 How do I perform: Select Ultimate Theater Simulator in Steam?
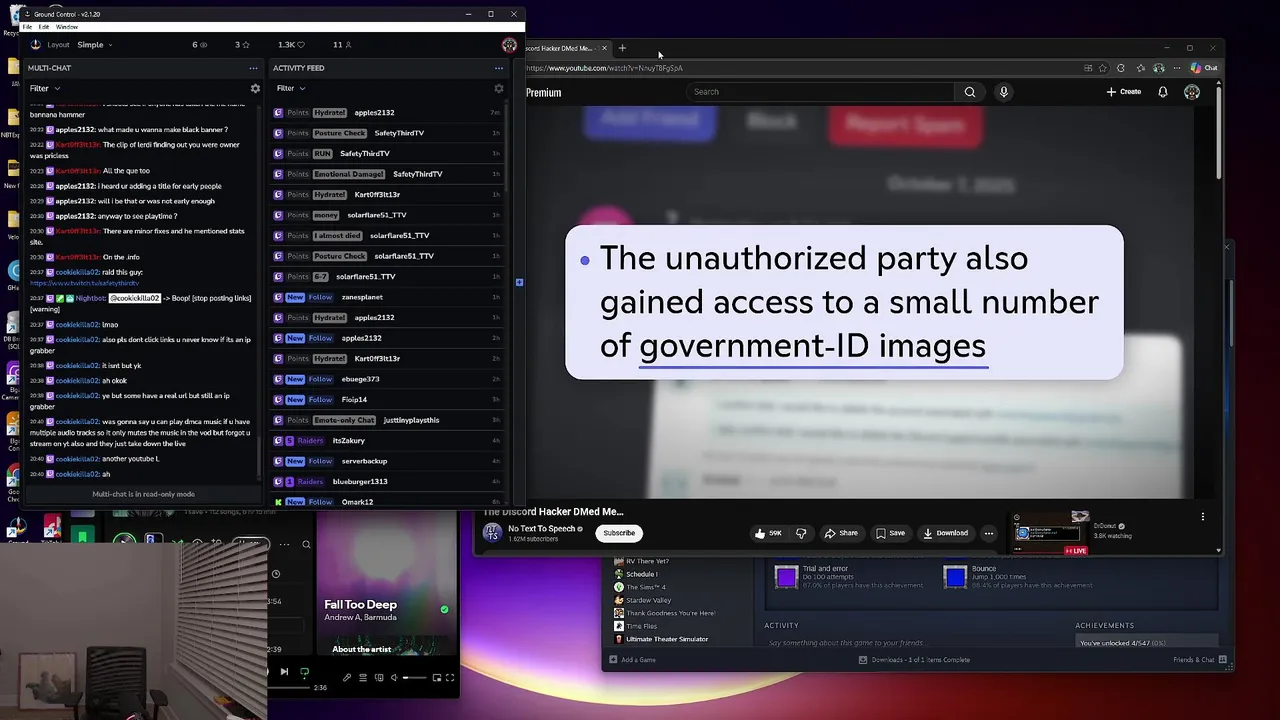coord(660,639)
